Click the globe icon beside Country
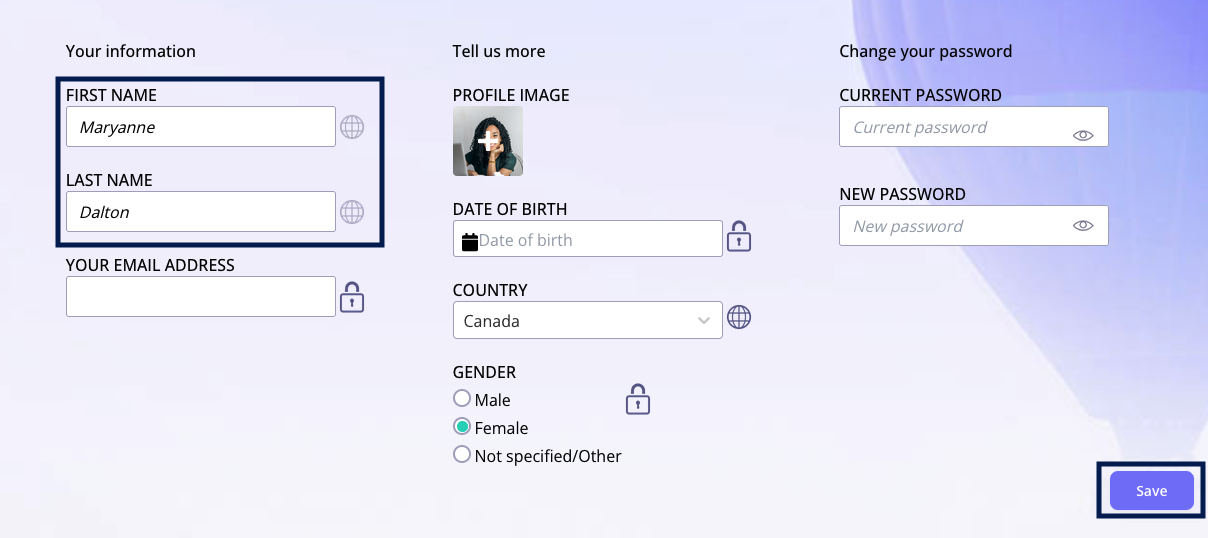1208x538 pixels. click(x=739, y=317)
